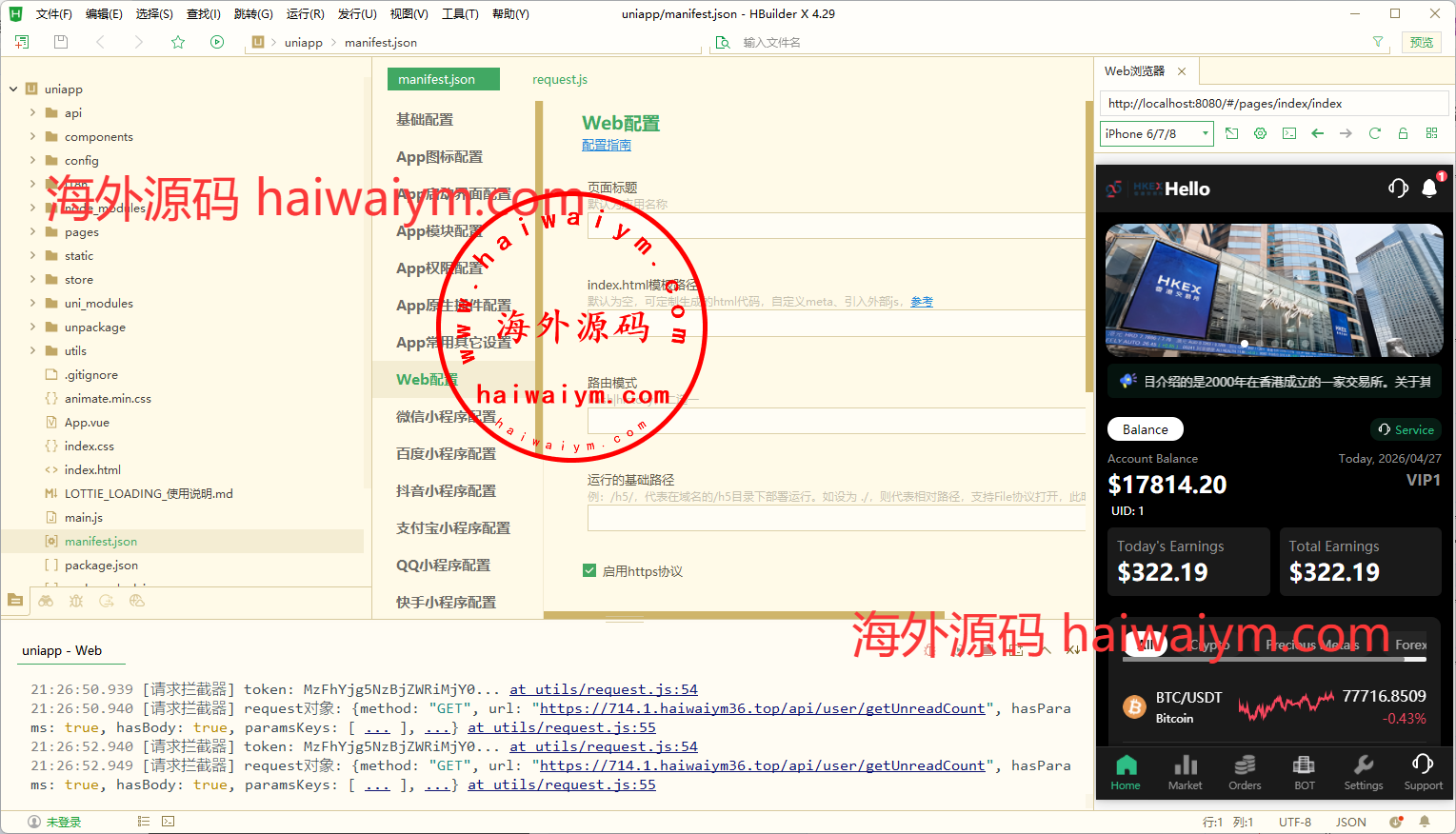Click the bookmark star icon

pyautogui.click(x=178, y=42)
